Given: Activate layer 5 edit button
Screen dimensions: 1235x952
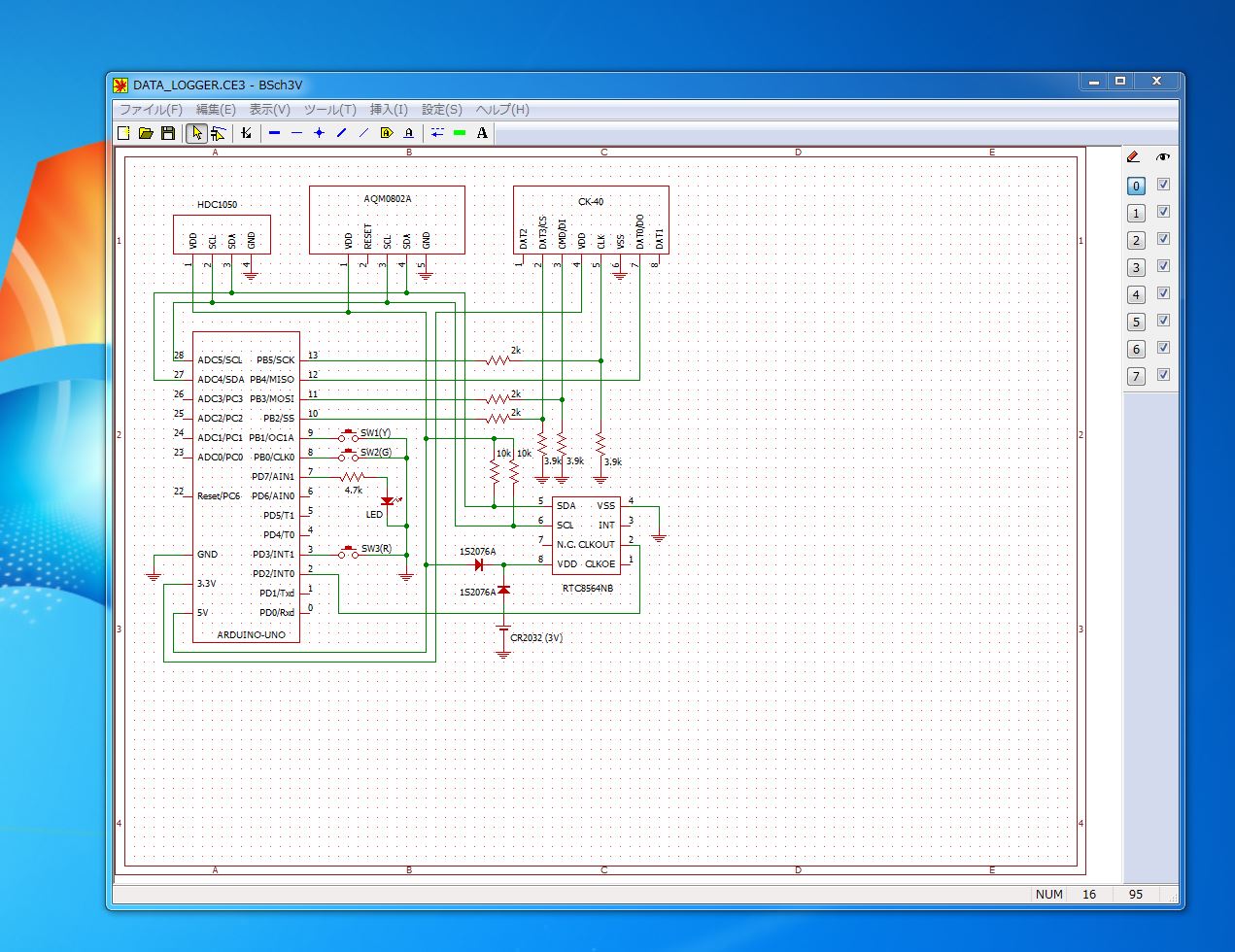Looking at the screenshot, I should [1136, 322].
